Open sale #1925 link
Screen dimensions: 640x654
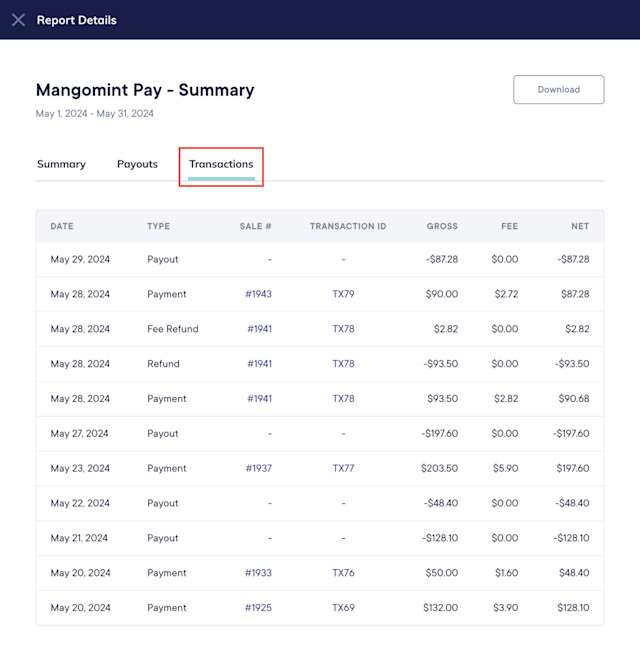coord(258,607)
